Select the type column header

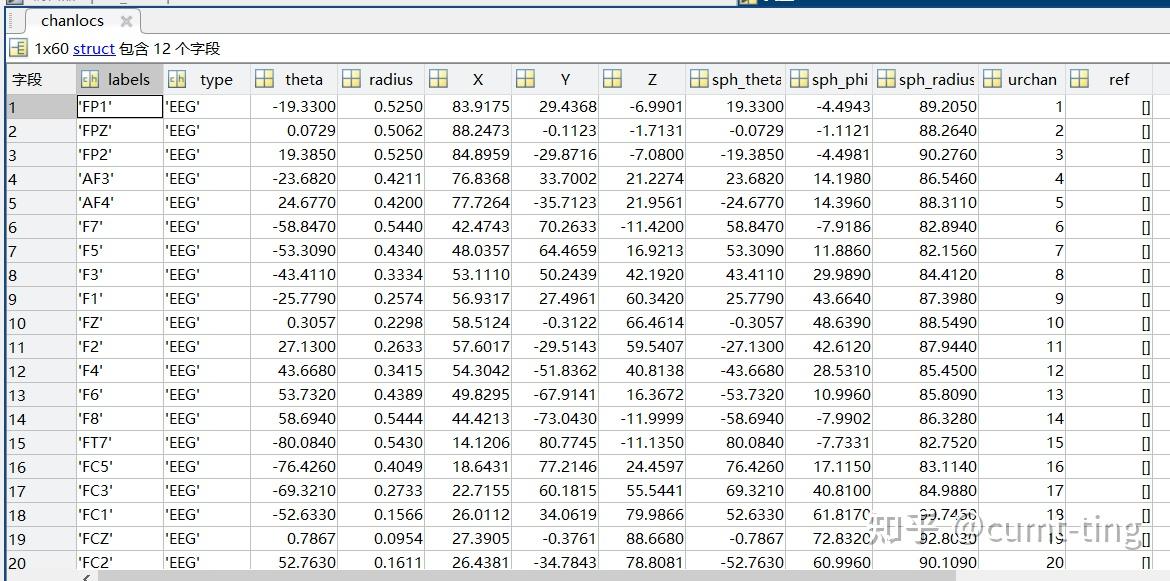click(x=207, y=80)
